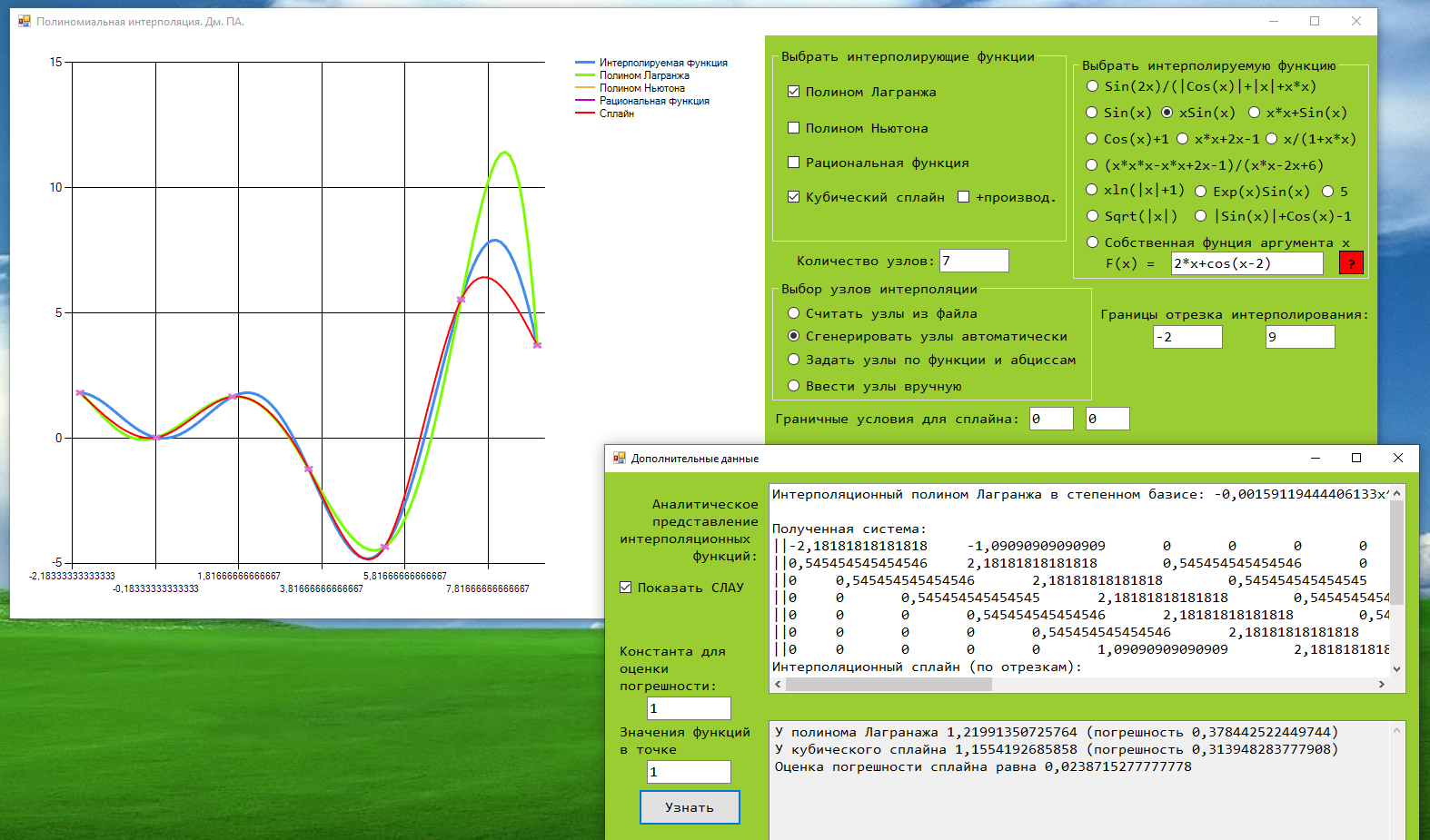The height and width of the screenshot is (840, 1430).
Task: Select the constant 5 function radio
Action: [x=1328, y=192]
